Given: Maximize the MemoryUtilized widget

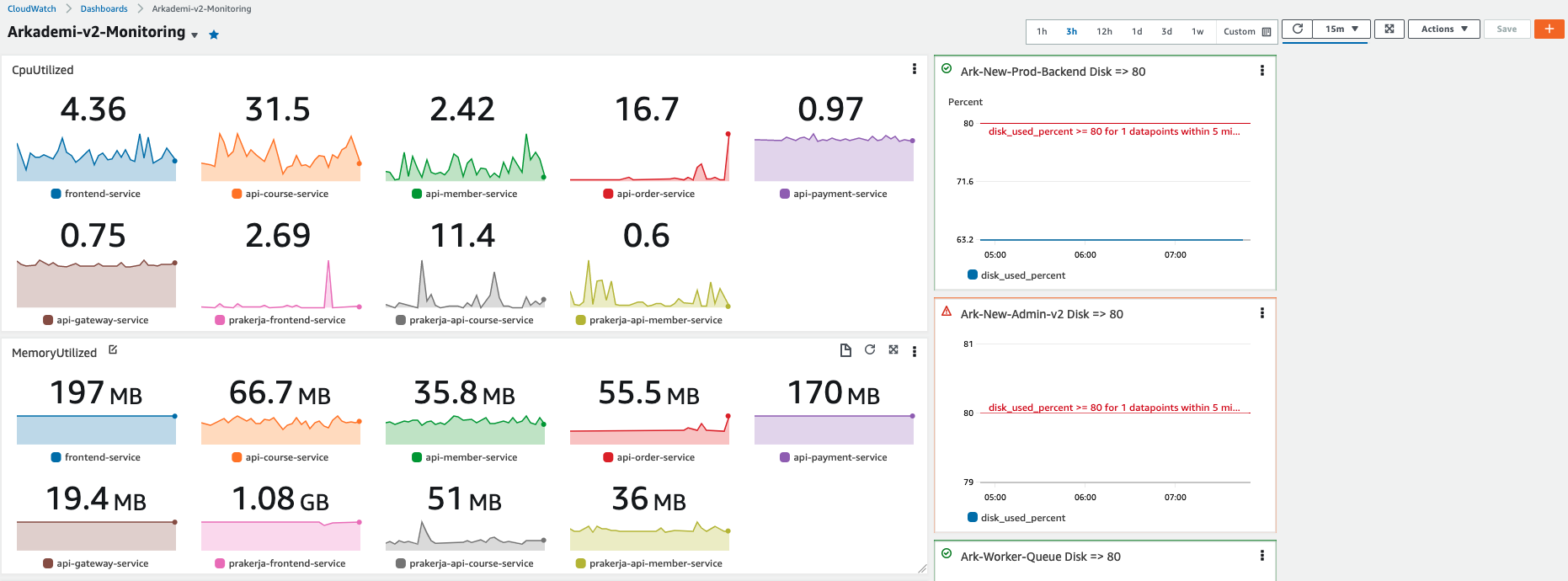Looking at the screenshot, I should point(893,350).
